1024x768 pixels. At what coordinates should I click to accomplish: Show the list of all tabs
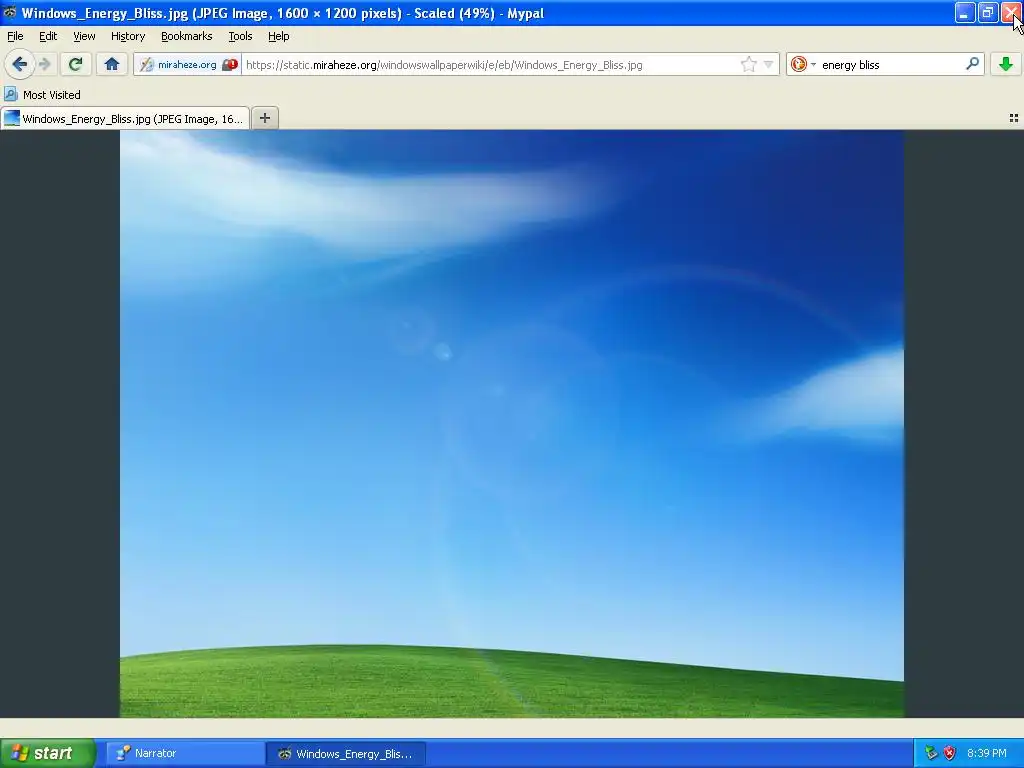point(1014,118)
